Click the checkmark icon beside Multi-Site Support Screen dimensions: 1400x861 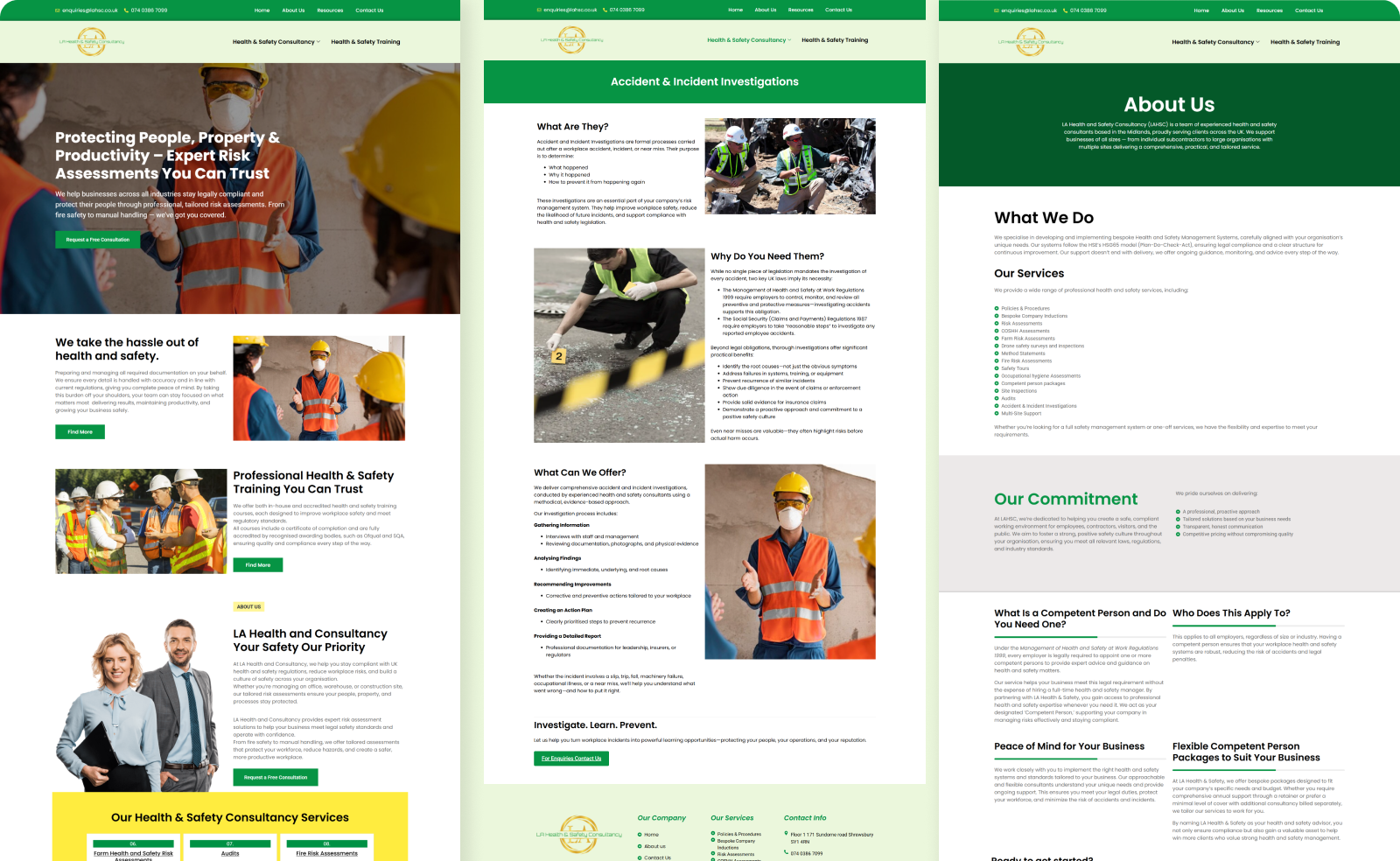tap(995, 412)
